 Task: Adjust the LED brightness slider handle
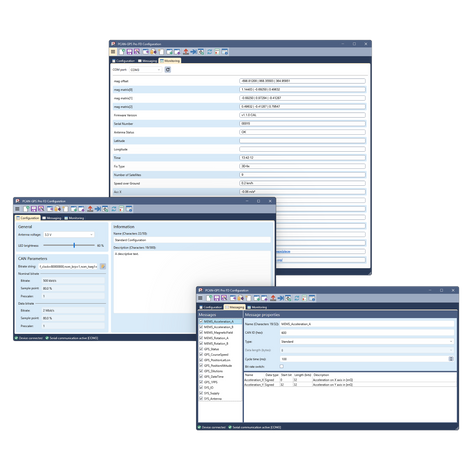coord(74,245)
